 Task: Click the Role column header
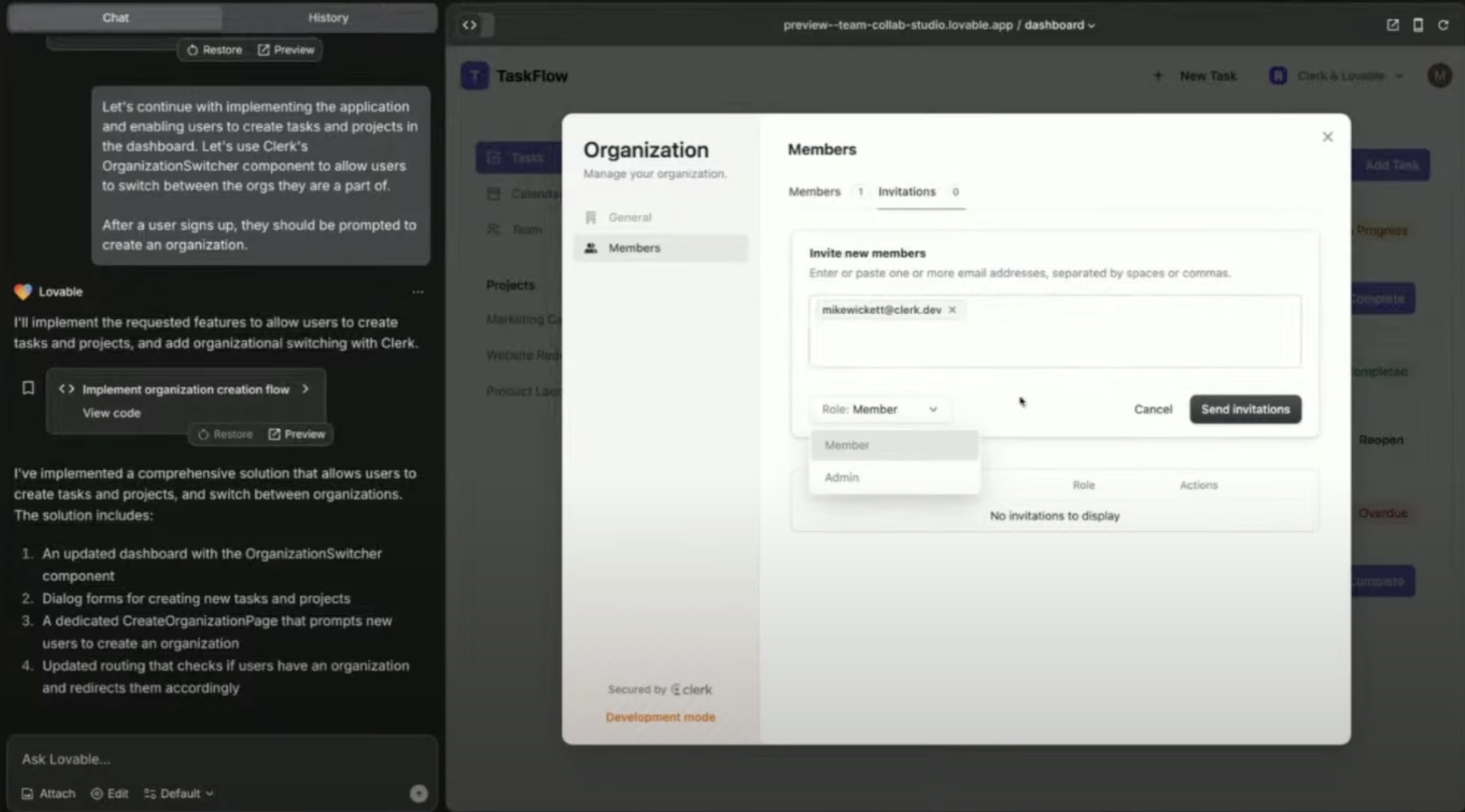pos(1084,485)
